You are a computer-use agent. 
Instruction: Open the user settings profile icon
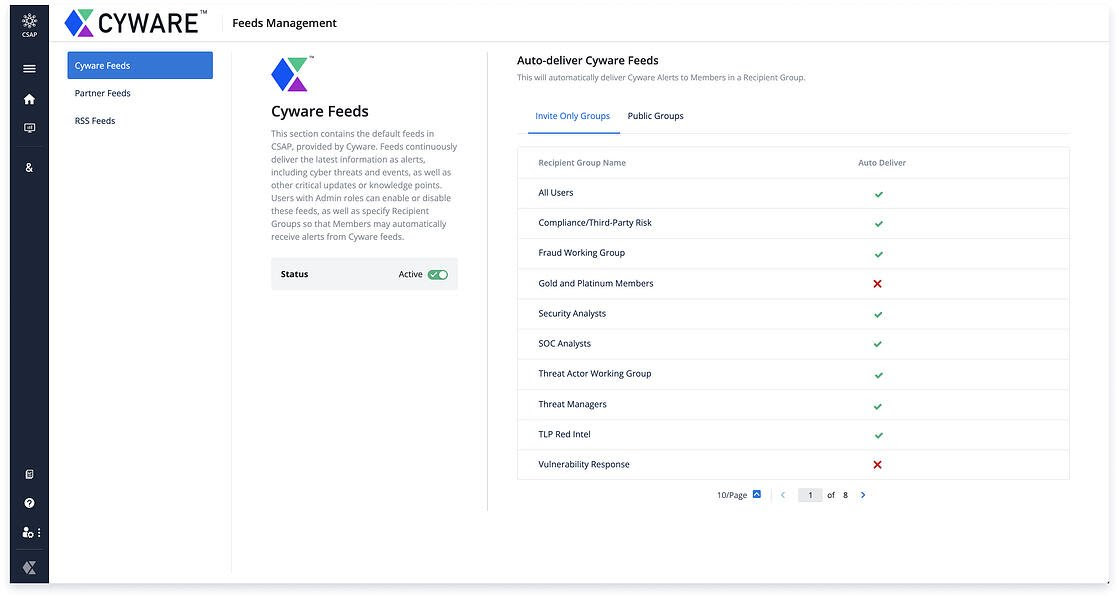[x=29, y=533]
